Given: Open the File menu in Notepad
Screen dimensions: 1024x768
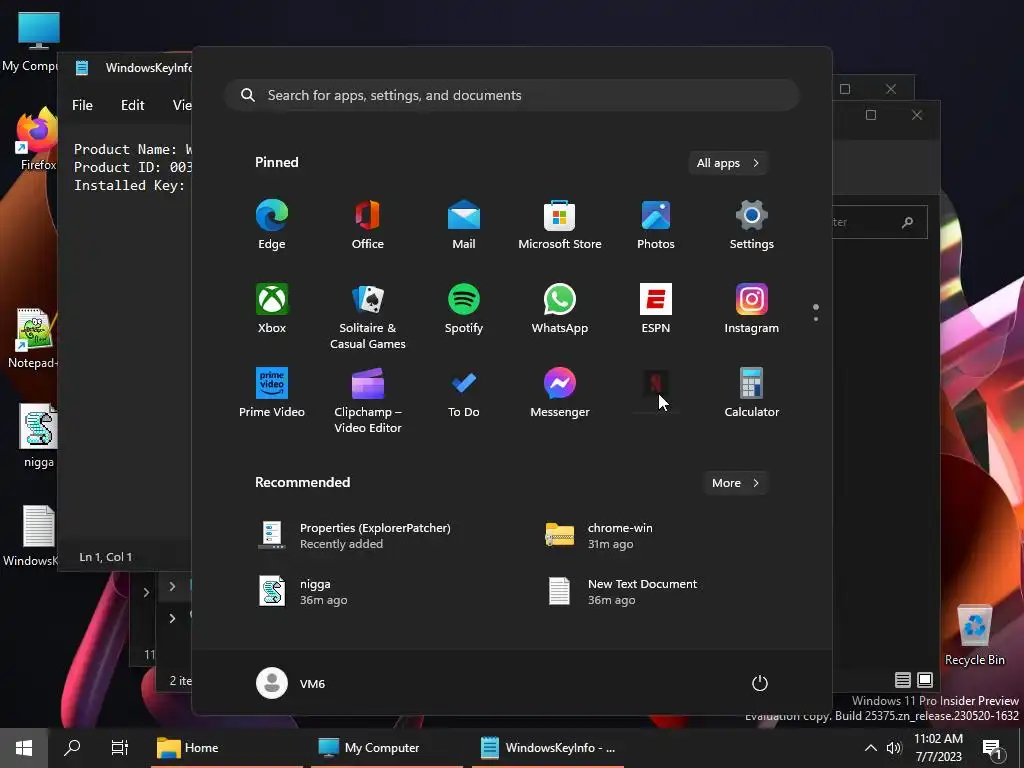Looking at the screenshot, I should pos(82,105).
